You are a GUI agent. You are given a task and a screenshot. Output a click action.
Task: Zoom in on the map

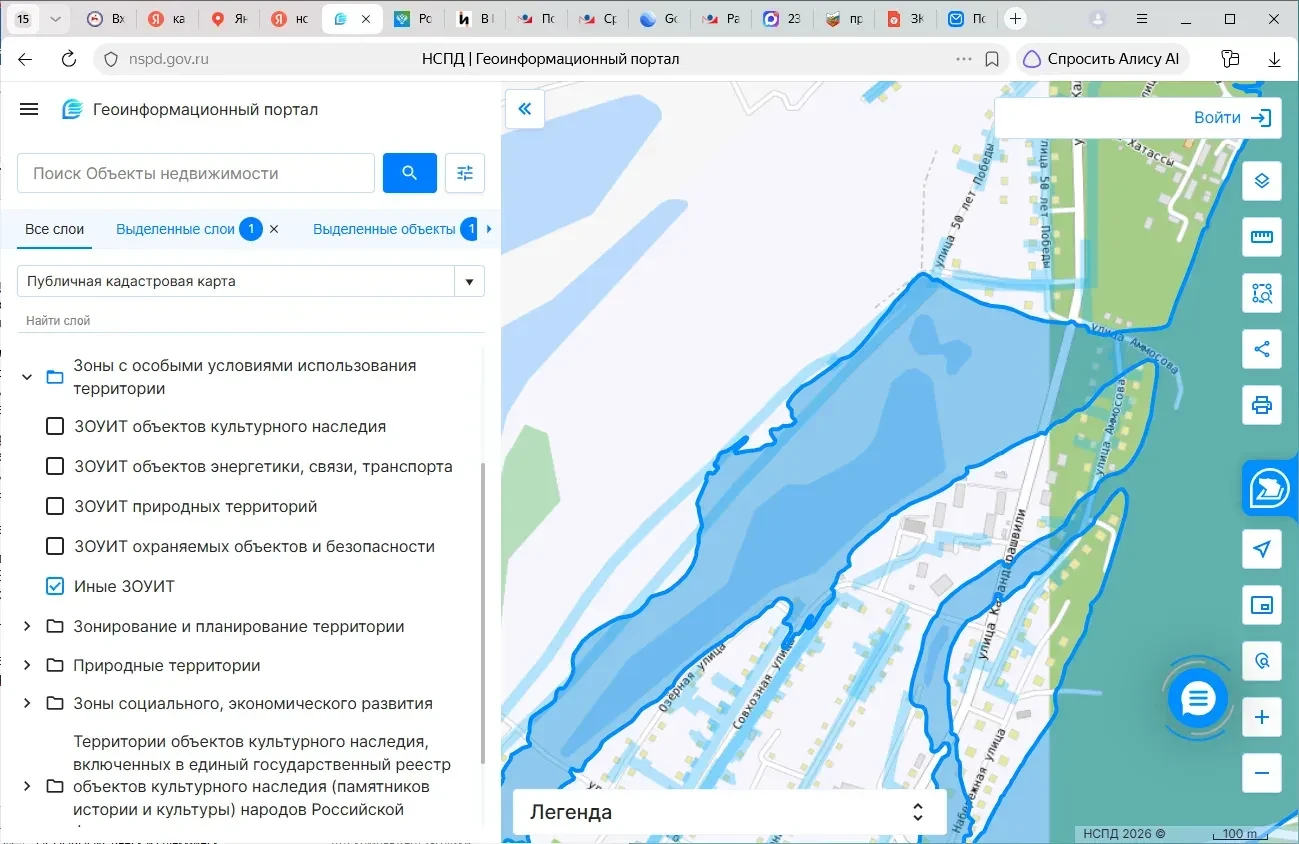coord(1262,717)
